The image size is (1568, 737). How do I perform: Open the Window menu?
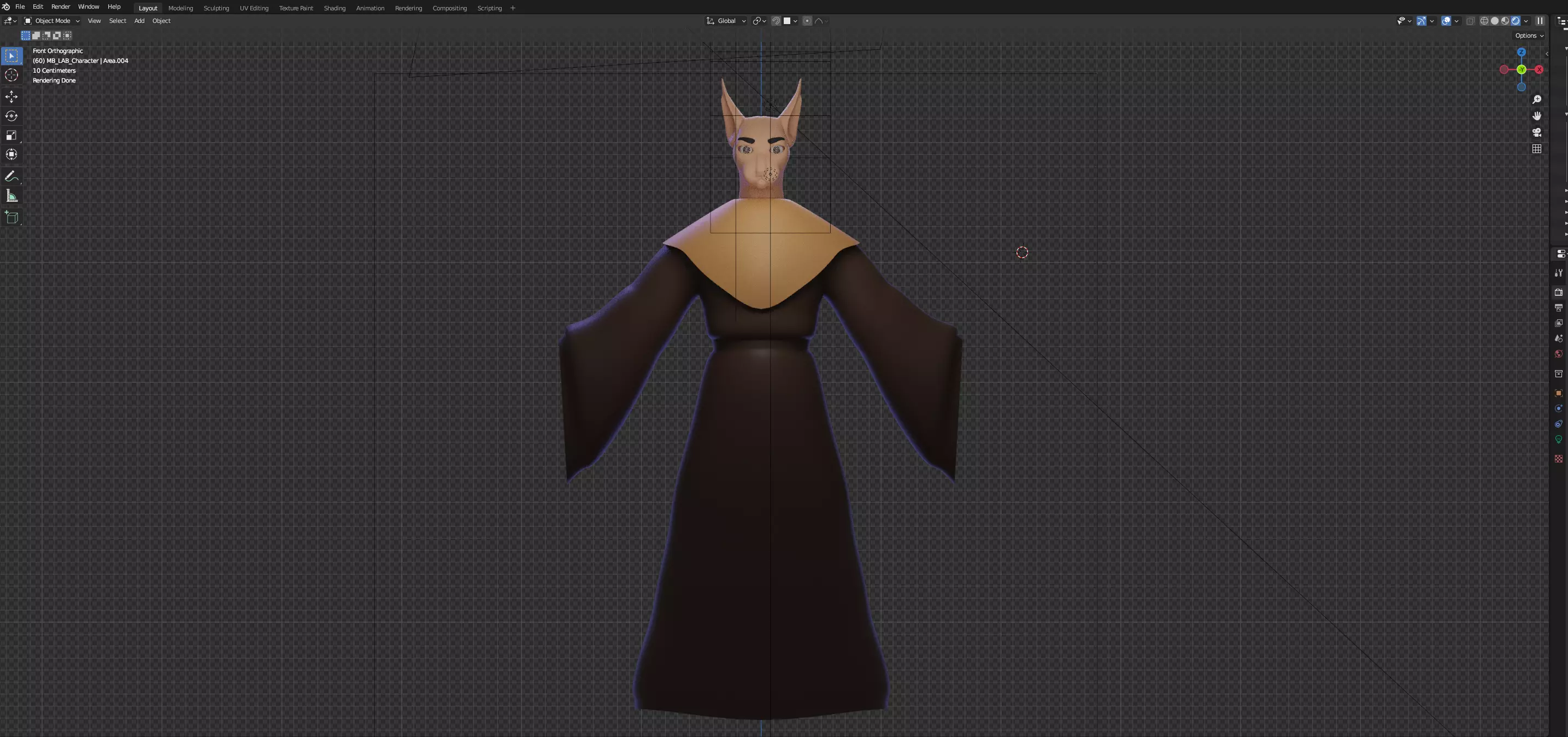88,7
